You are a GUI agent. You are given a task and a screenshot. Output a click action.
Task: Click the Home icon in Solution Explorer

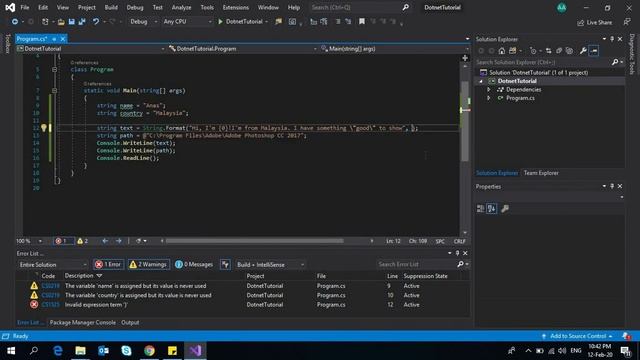coord(502,51)
